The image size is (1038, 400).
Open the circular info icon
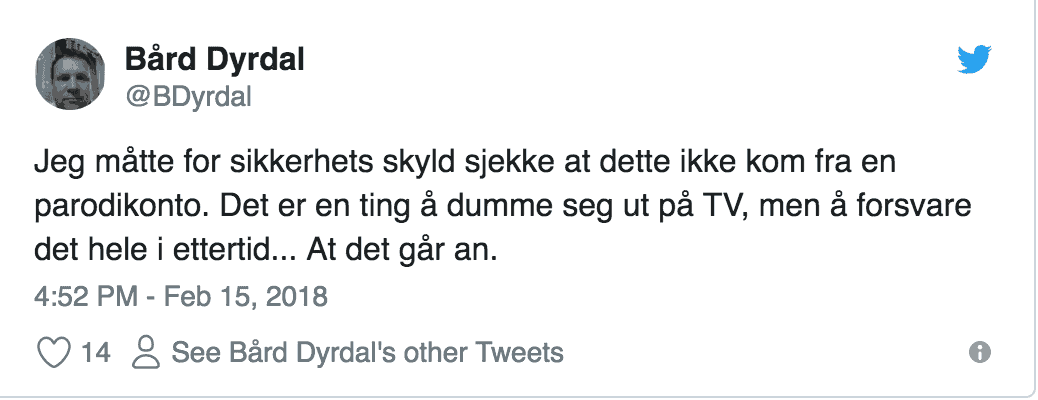coord(980,352)
